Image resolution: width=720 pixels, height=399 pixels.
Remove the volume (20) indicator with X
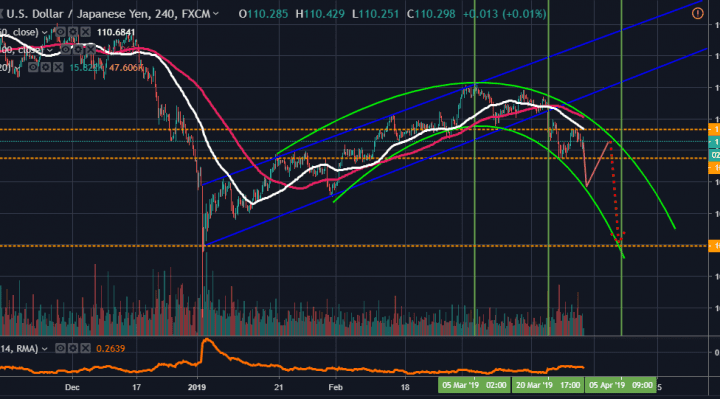pos(58,67)
